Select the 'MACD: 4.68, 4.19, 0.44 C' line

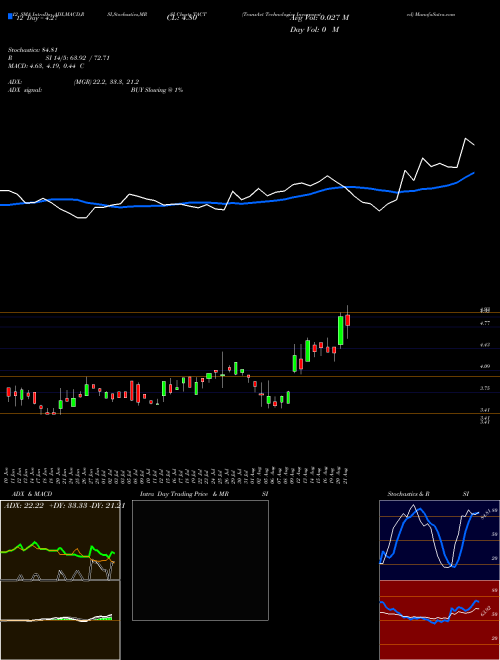[46, 66]
